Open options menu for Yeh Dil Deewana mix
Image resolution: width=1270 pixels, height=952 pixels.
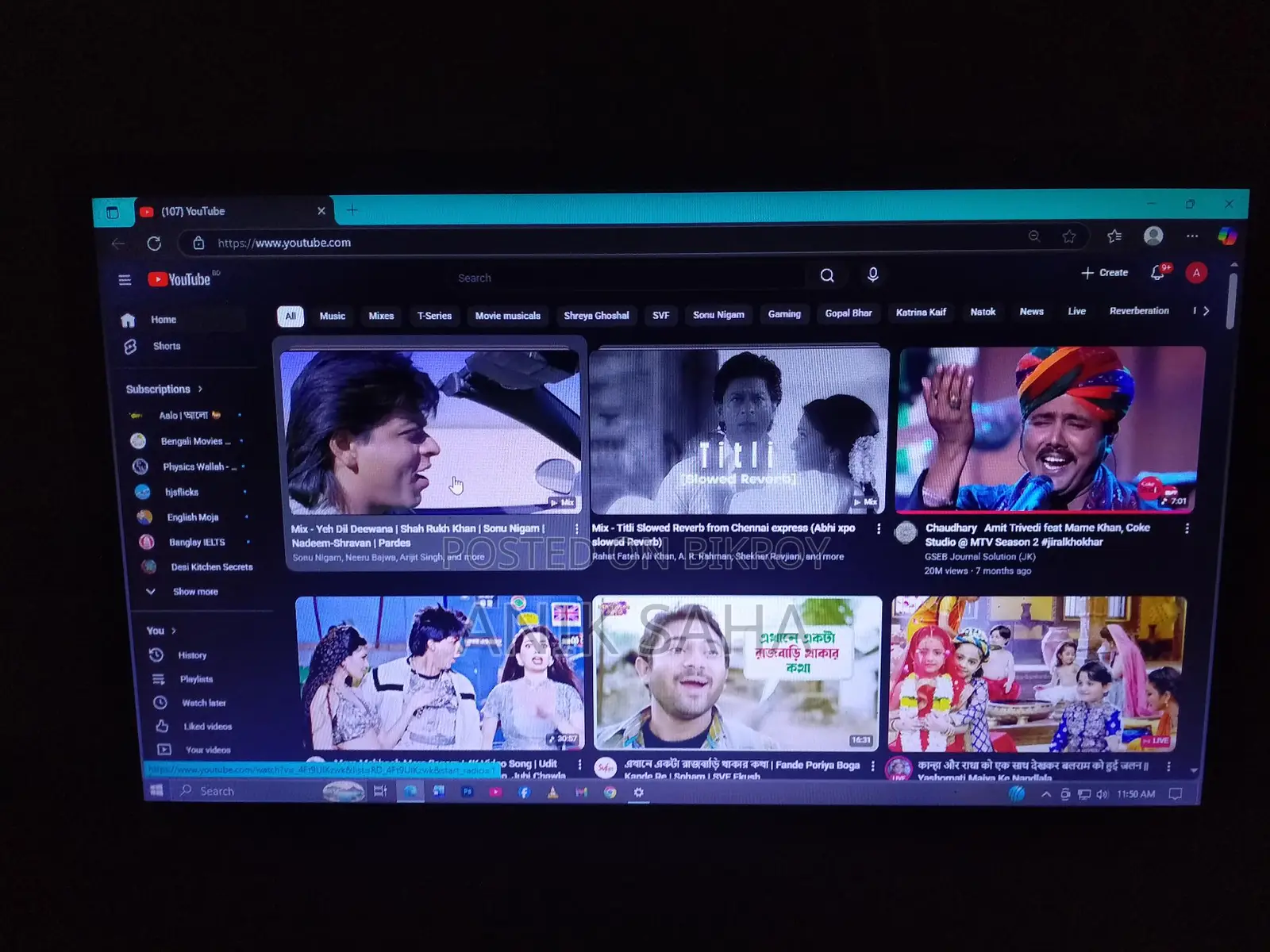point(576,529)
